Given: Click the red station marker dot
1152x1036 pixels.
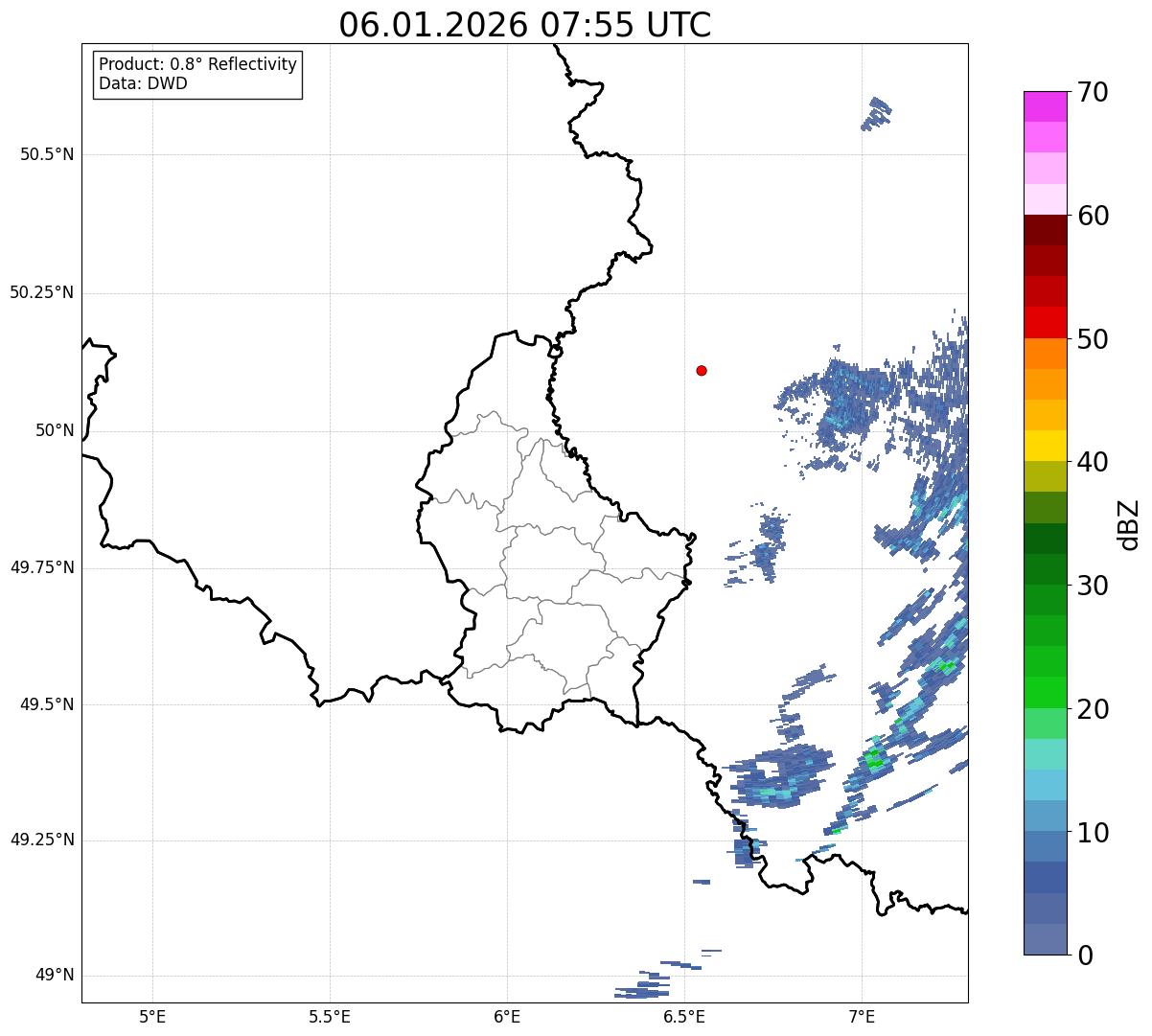Looking at the screenshot, I should coord(702,370).
